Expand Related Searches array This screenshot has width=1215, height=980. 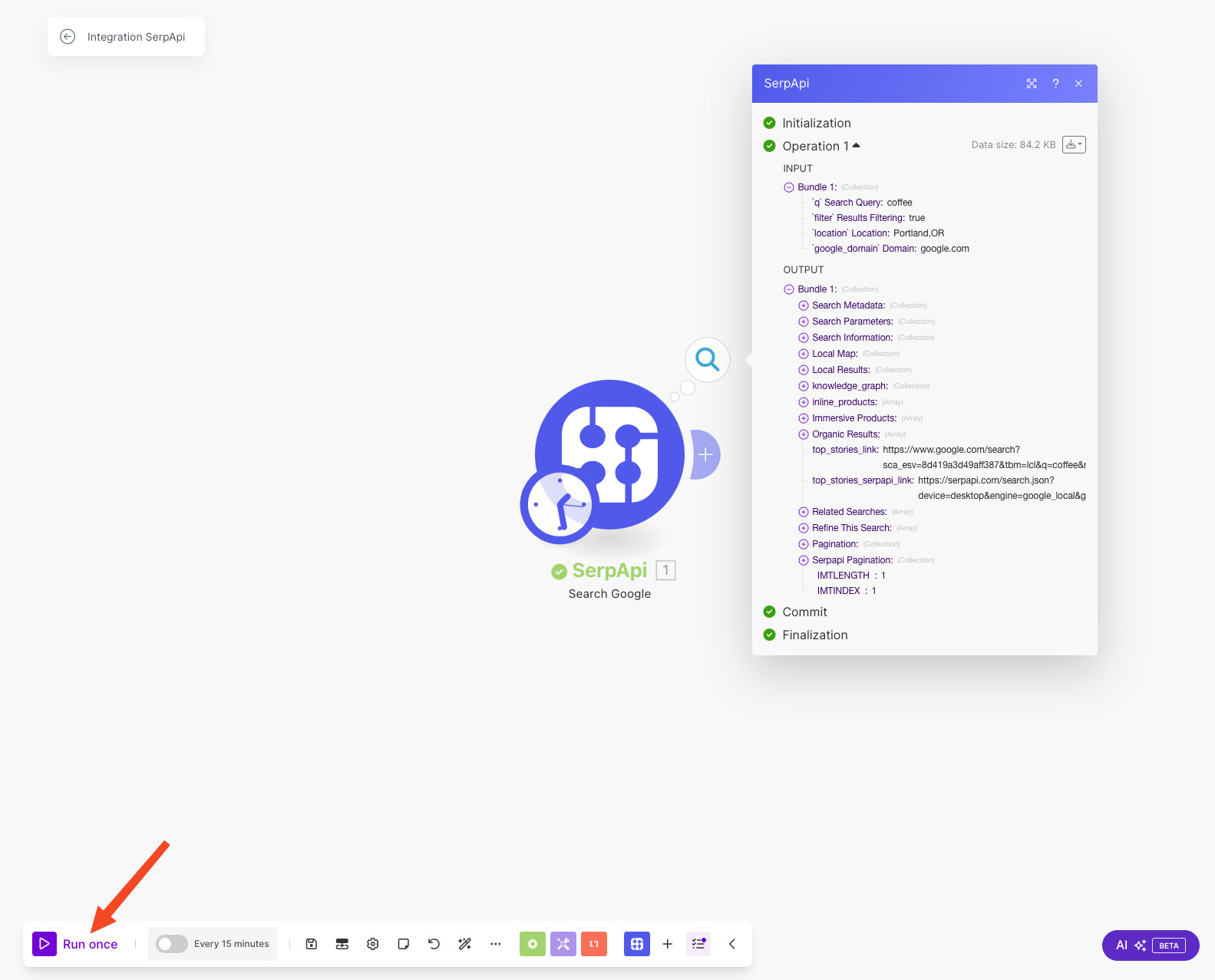point(804,512)
